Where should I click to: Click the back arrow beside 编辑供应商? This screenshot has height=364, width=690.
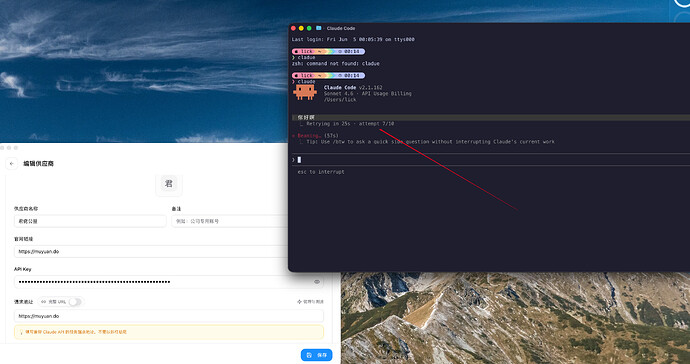12,163
